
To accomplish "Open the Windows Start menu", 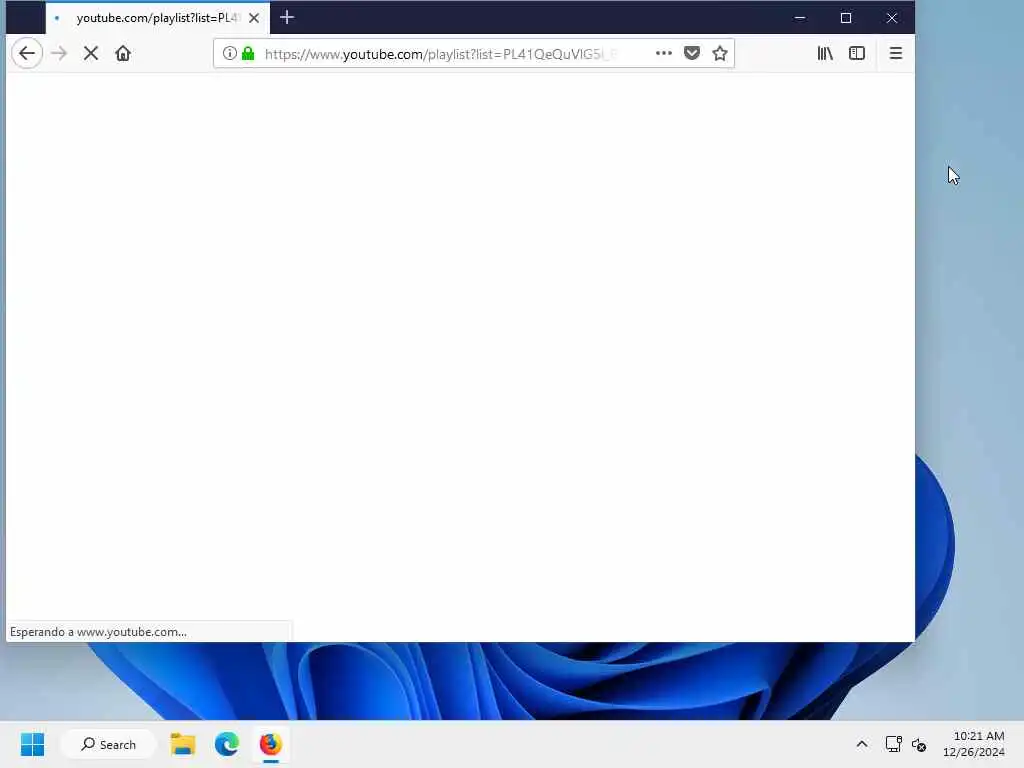I will [x=32, y=744].
